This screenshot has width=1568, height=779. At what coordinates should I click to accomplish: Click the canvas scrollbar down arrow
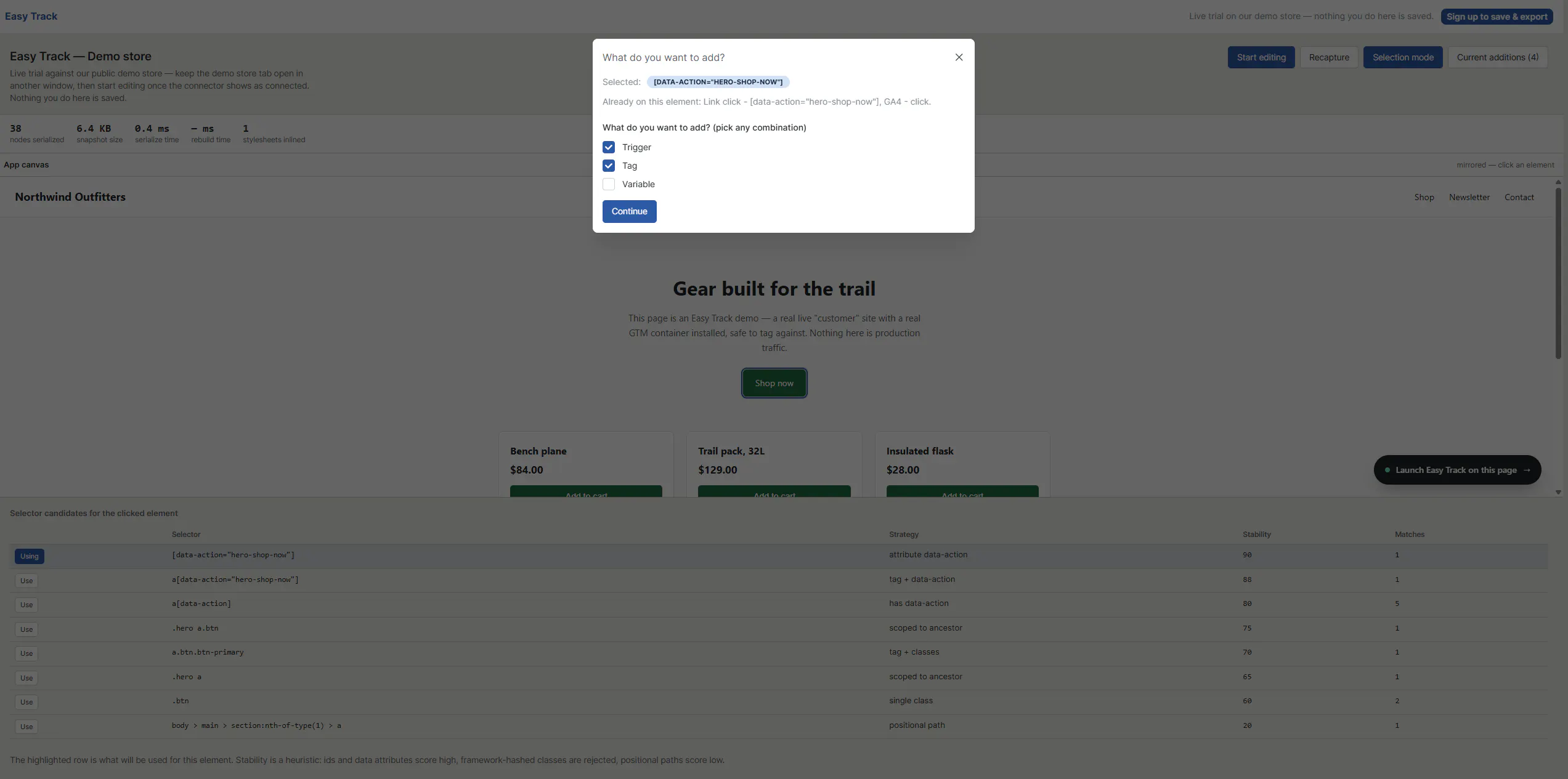[1558, 492]
